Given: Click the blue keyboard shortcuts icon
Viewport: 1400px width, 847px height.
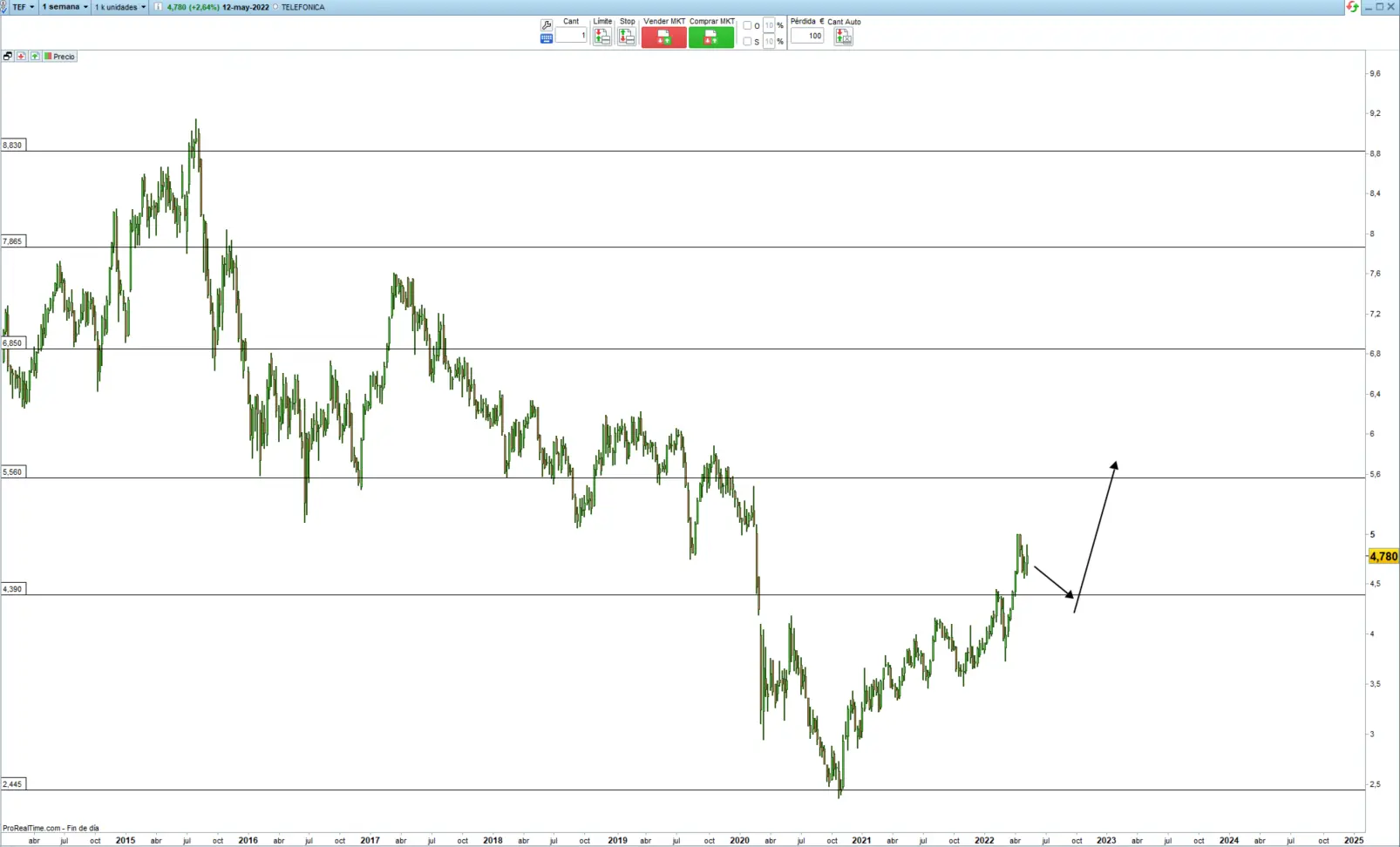Looking at the screenshot, I should coord(547,38).
